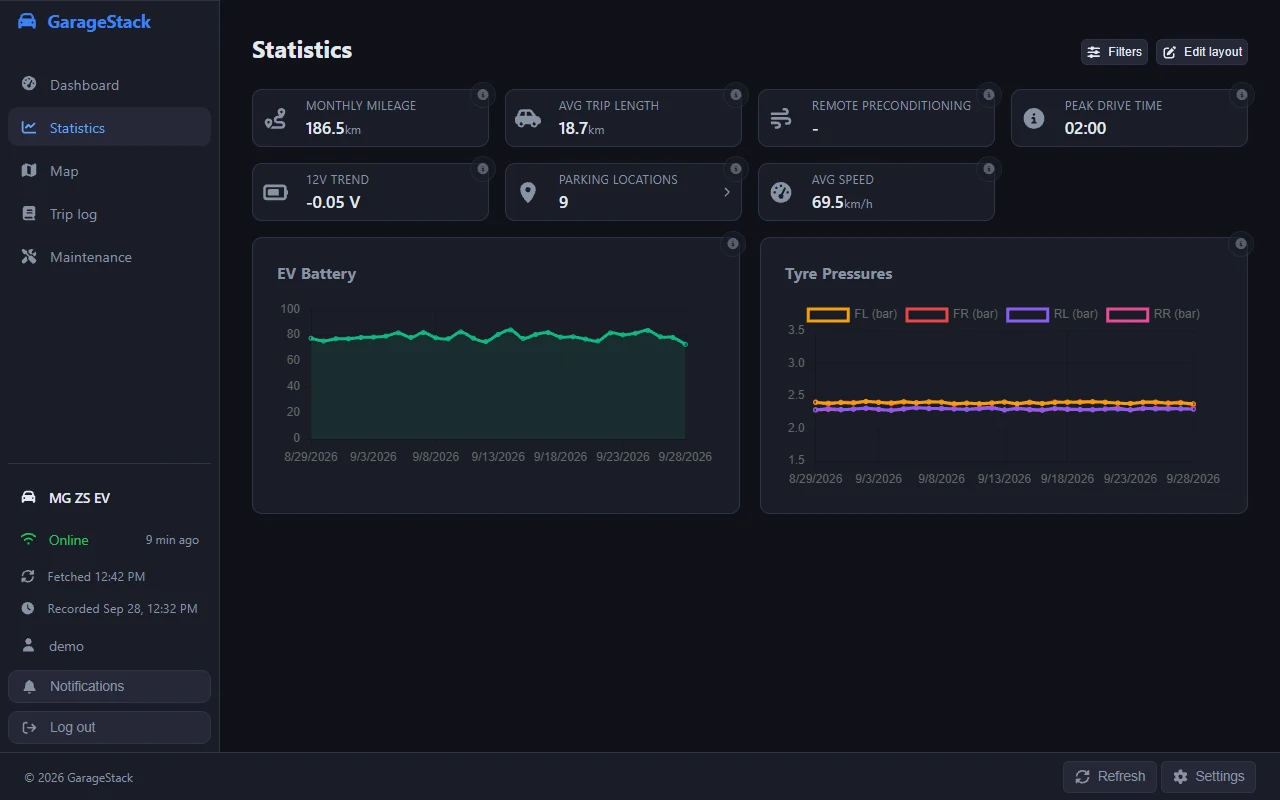Viewport: 1280px width, 800px height.
Task: Click the wind icon in Remote Preconditioning card
Action: tap(781, 119)
